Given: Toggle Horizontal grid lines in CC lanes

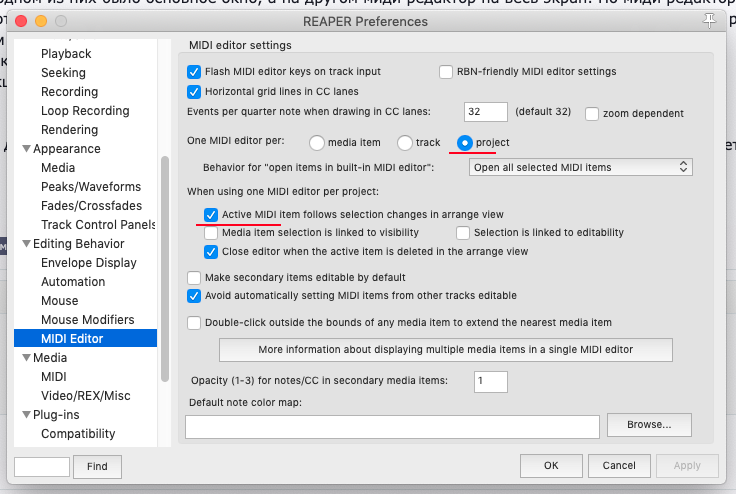Looking at the screenshot, I should [x=194, y=92].
